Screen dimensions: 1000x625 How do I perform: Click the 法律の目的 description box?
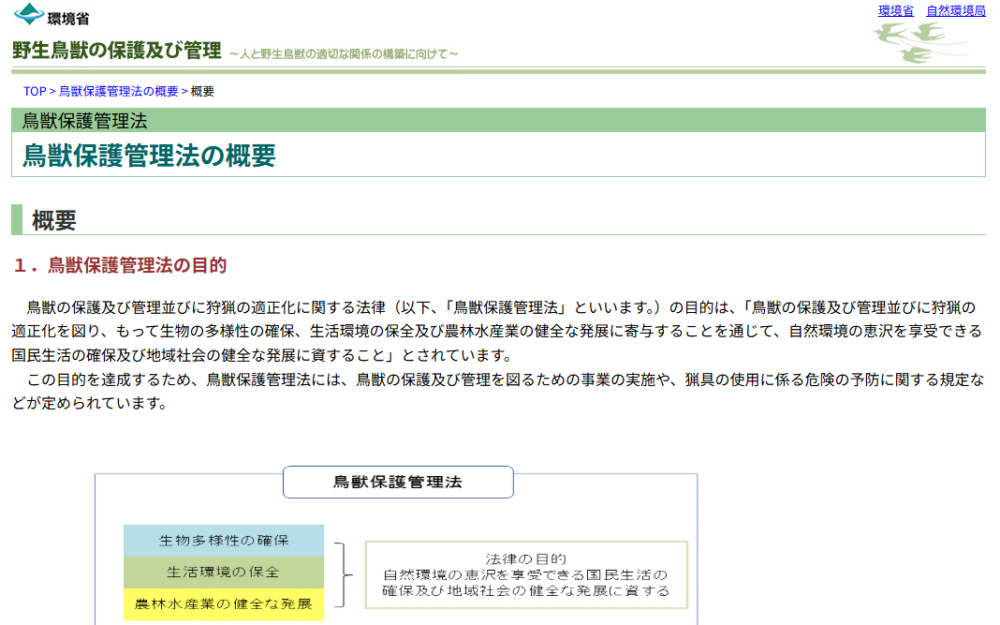coord(525,574)
